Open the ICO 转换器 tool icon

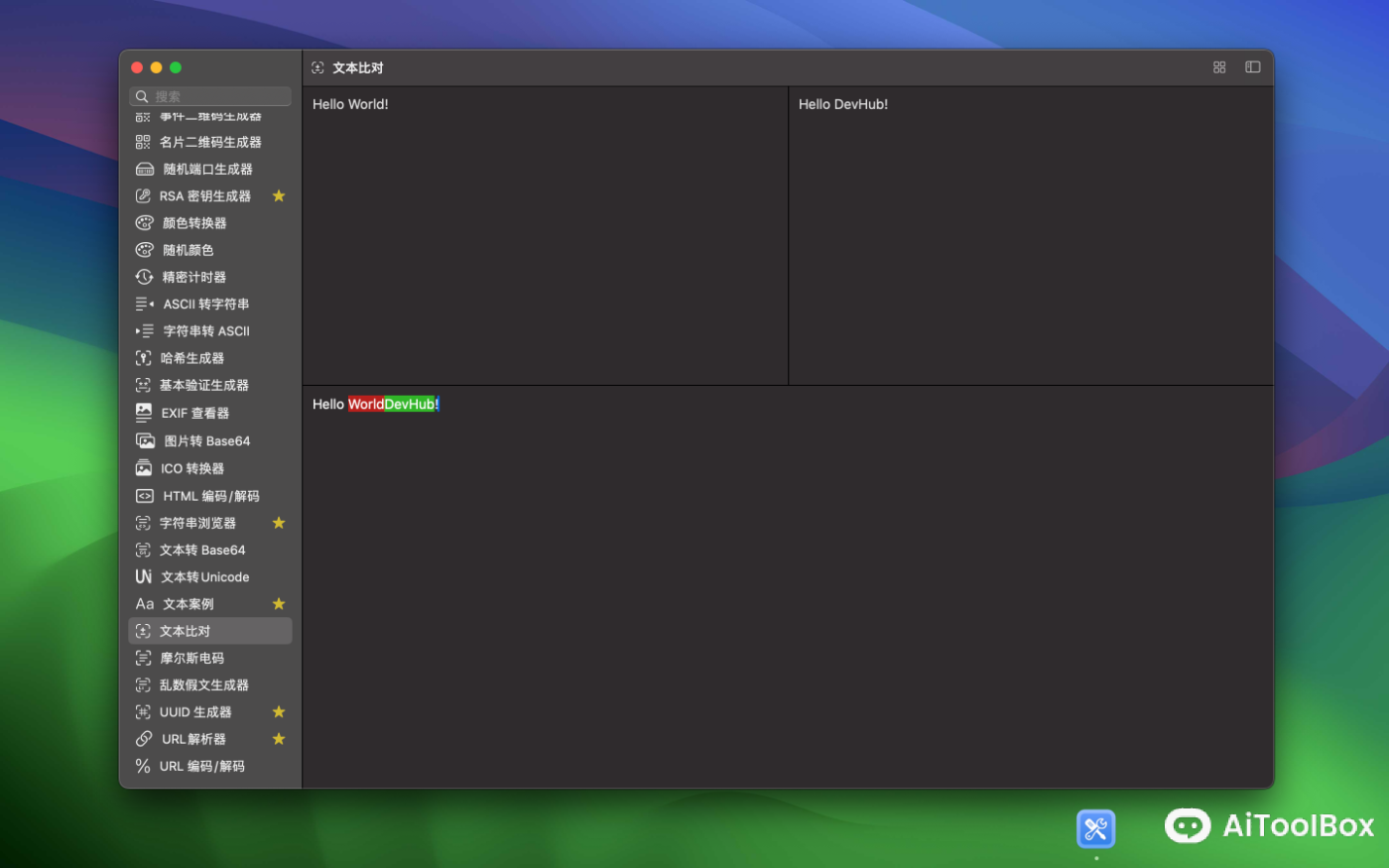(x=144, y=467)
